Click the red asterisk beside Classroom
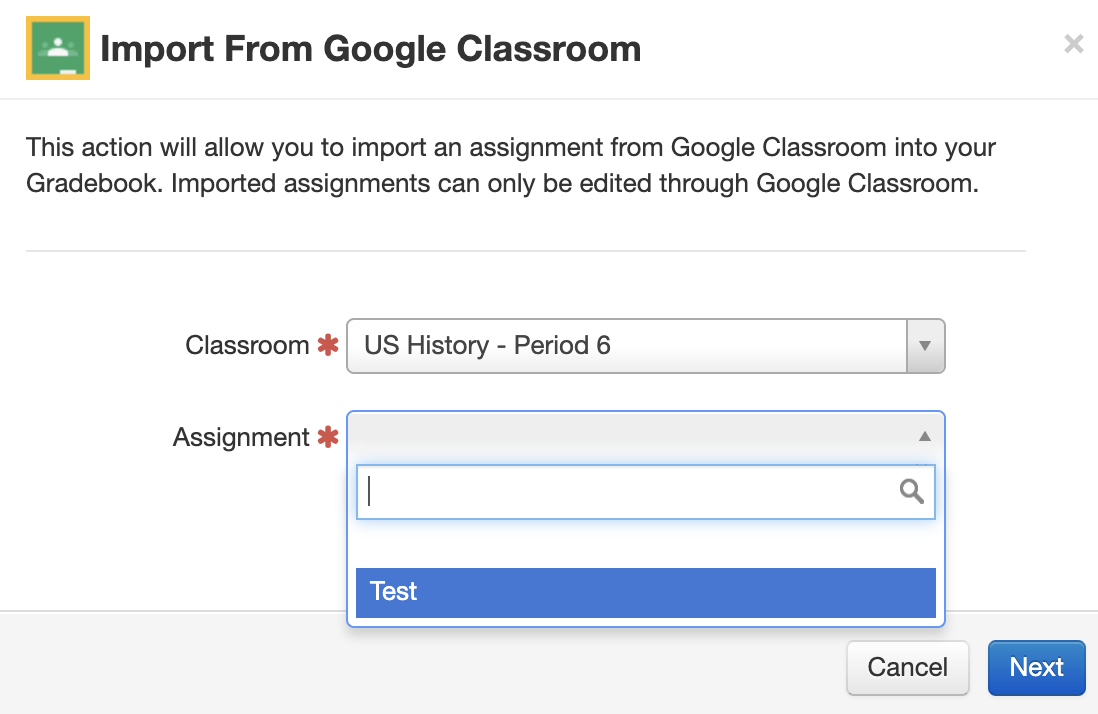The width and height of the screenshot is (1098, 714). [x=327, y=346]
